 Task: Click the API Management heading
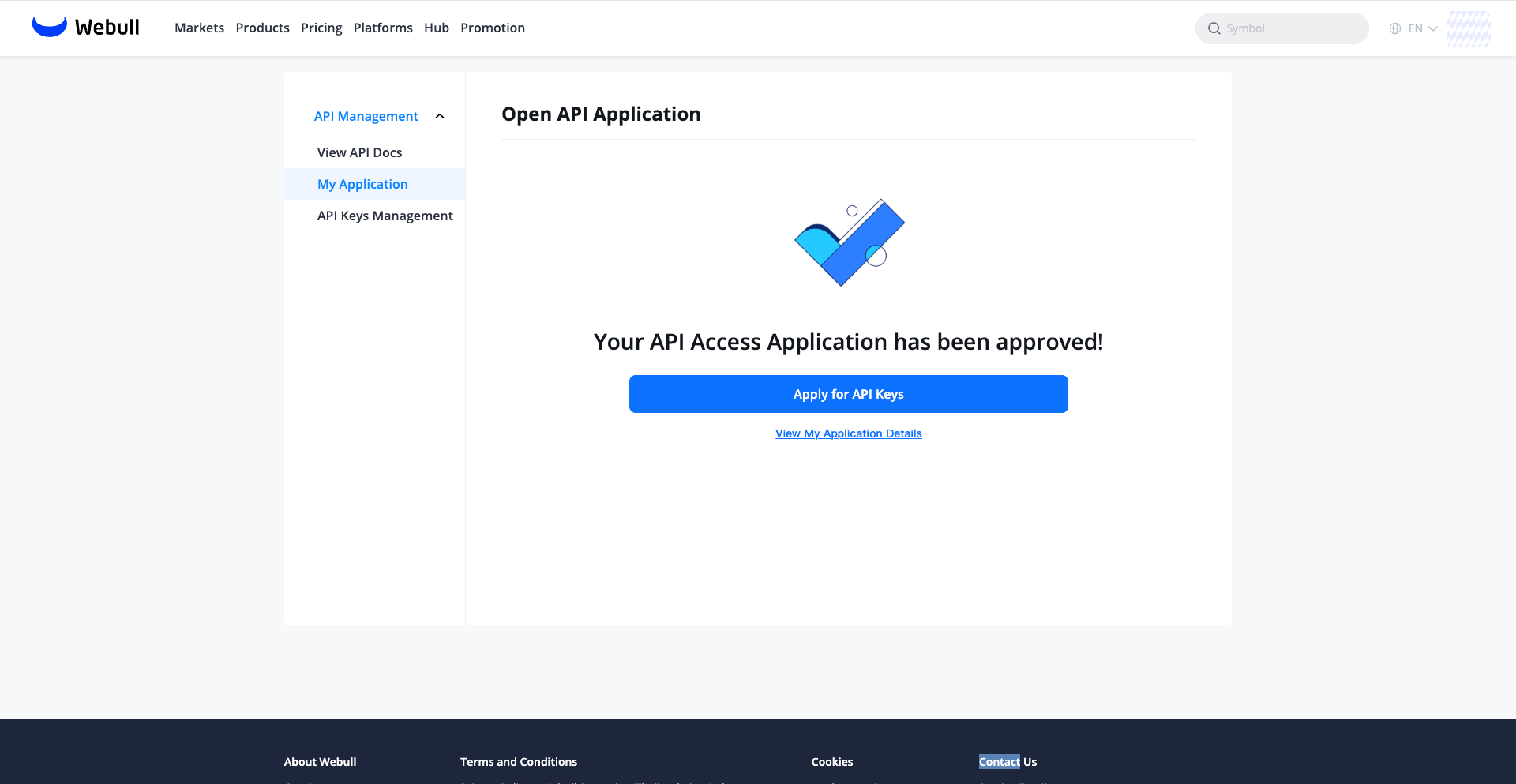click(366, 116)
